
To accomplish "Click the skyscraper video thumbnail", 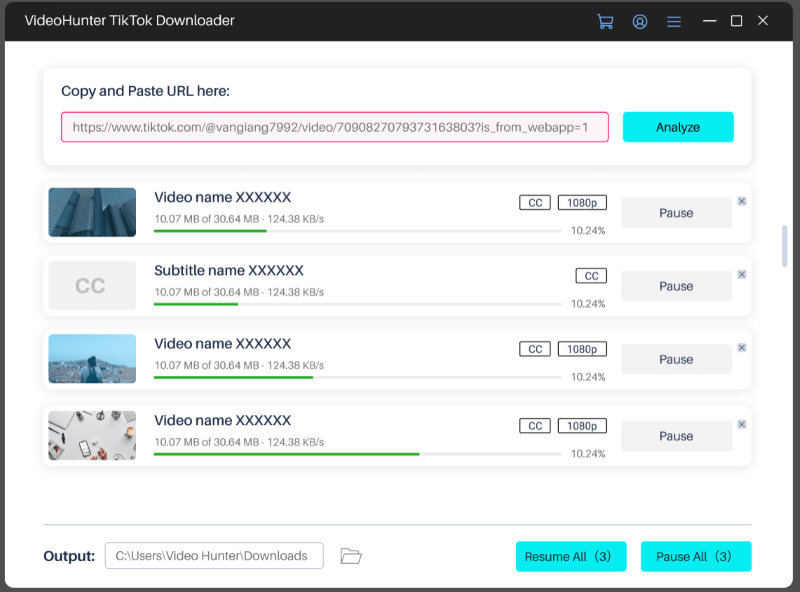I will (x=92, y=212).
